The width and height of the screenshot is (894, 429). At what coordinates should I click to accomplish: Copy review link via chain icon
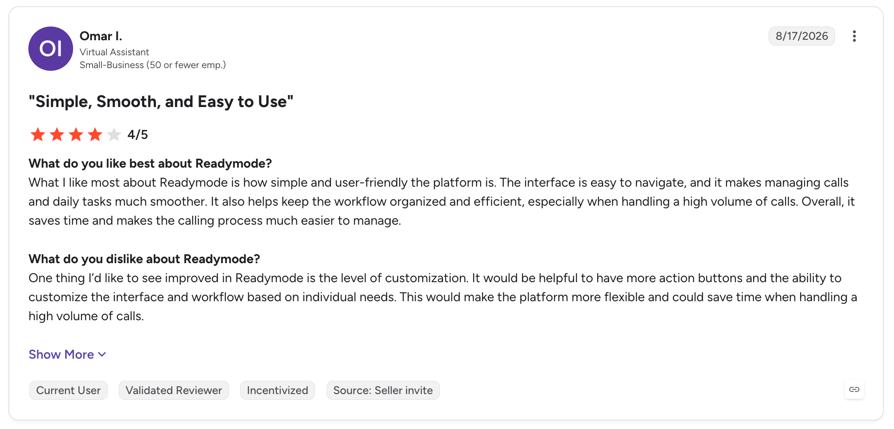point(854,390)
